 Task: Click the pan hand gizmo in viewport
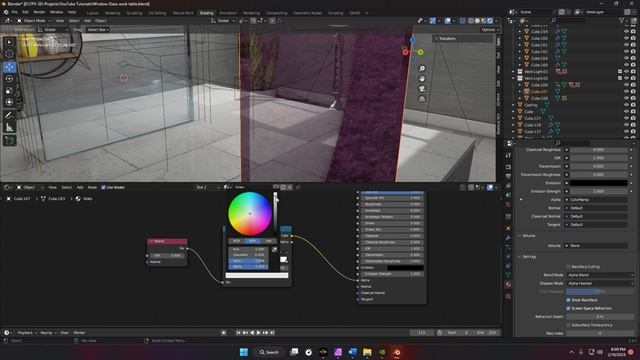coord(422,79)
